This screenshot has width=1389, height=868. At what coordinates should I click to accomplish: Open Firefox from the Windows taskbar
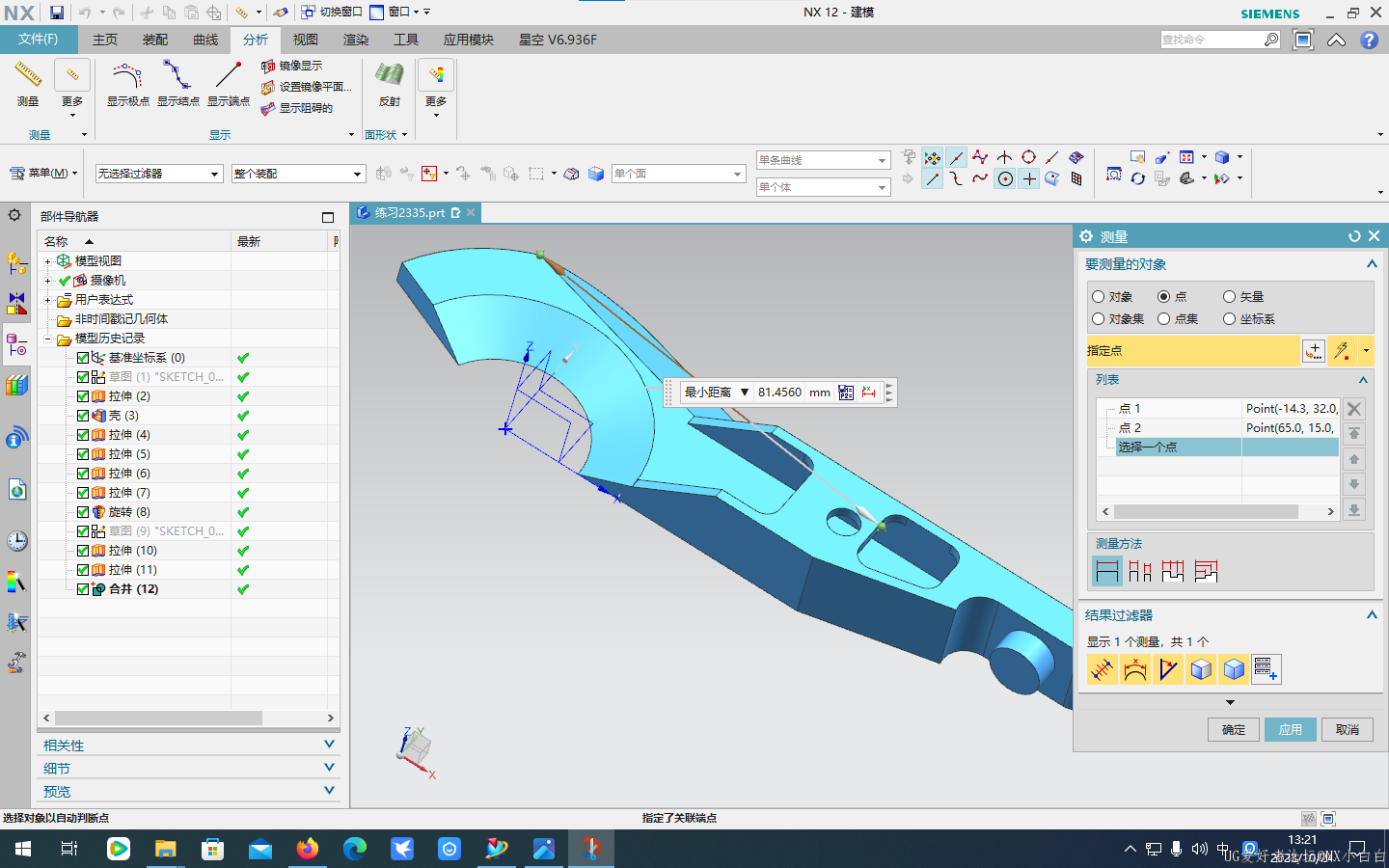point(308,849)
